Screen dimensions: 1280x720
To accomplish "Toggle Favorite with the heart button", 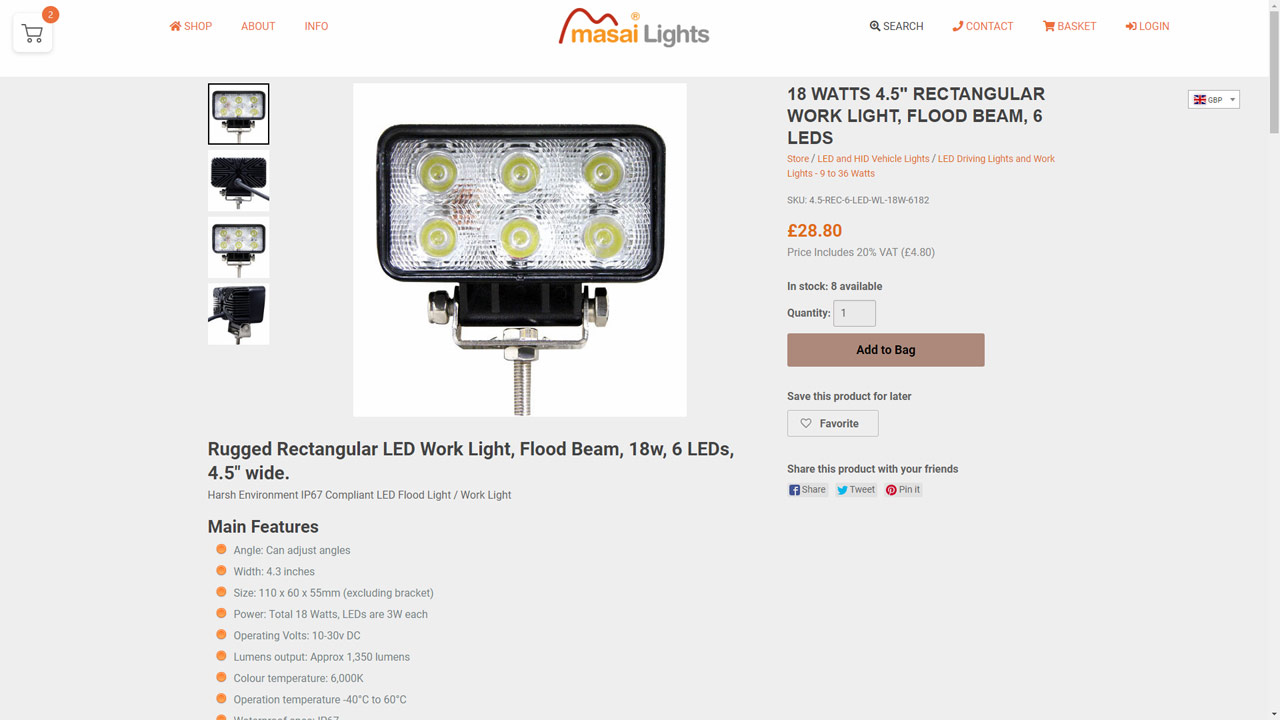I will tap(832, 423).
